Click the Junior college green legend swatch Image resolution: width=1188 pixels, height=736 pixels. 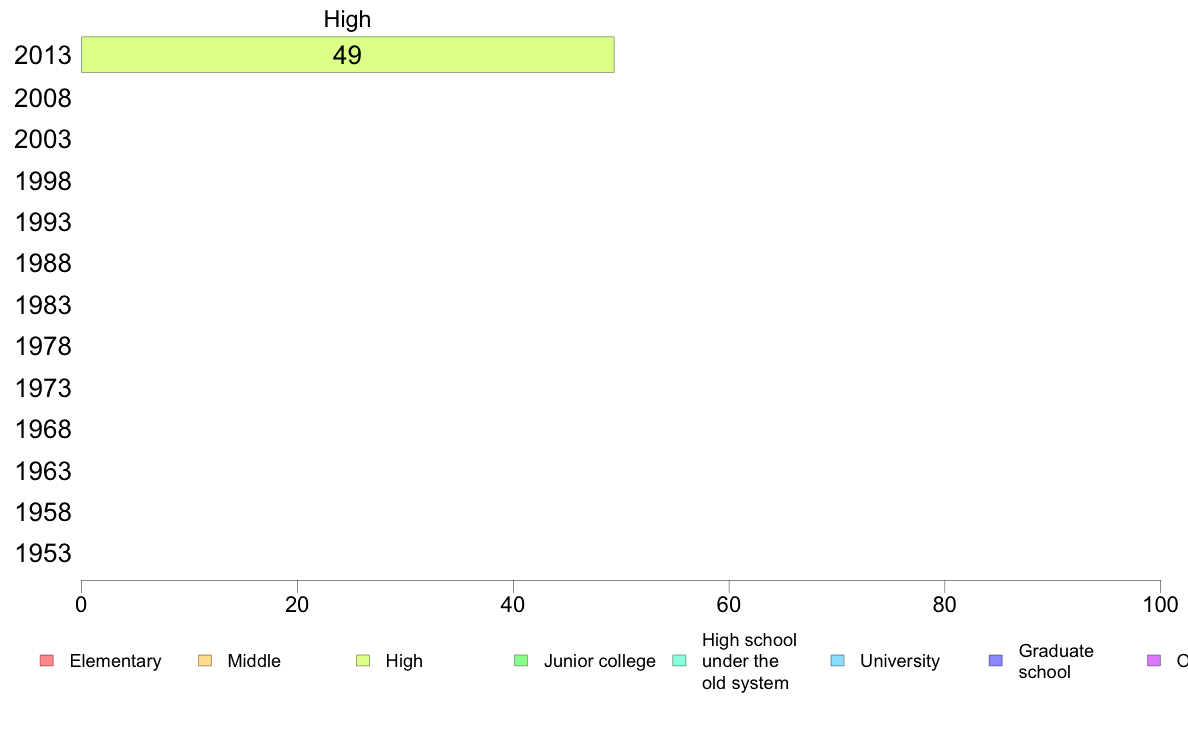point(521,661)
